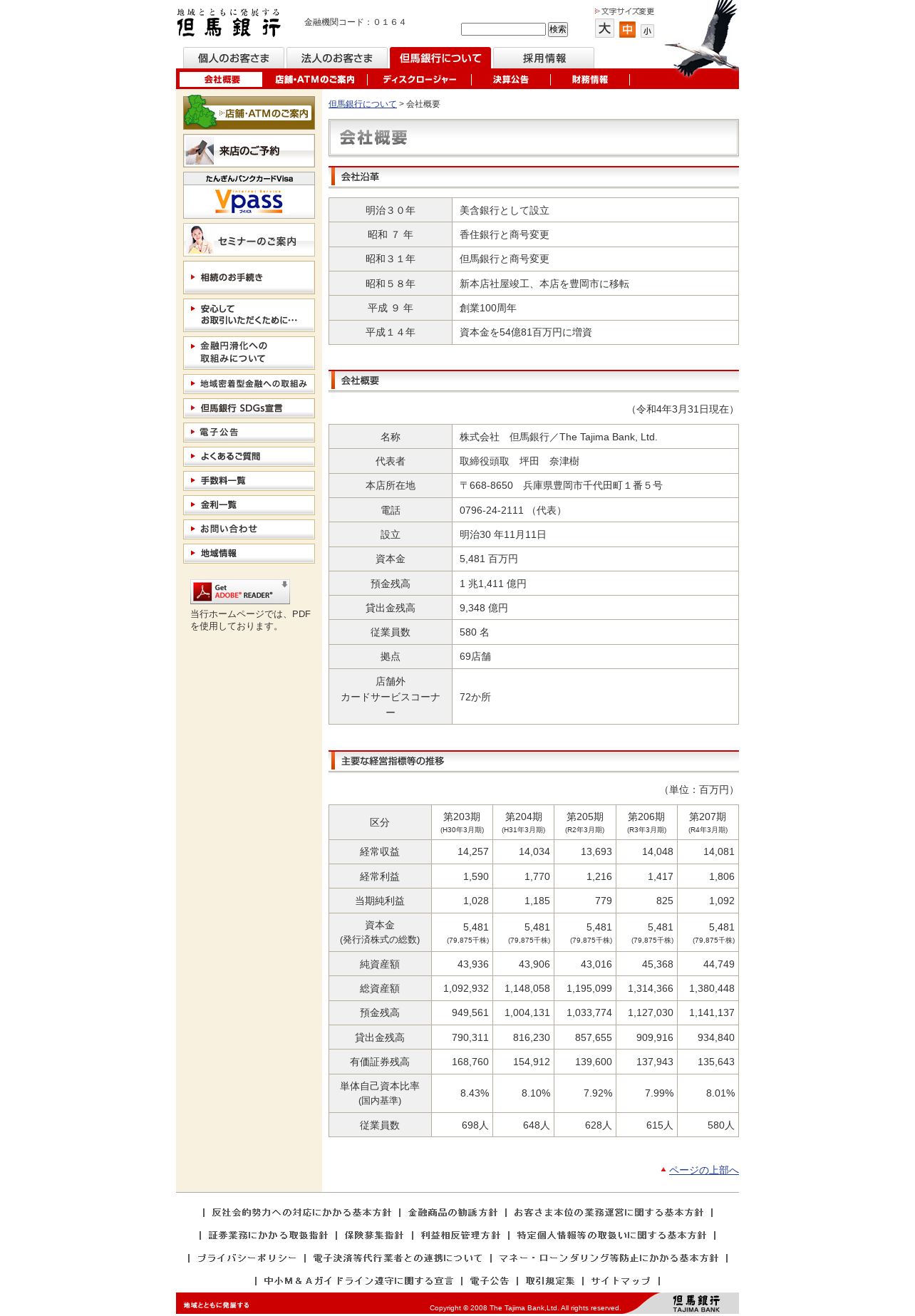Follow the 但馬銀行について breadcrumb link
The width and height of the screenshot is (915, 1316).
click(363, 104)
